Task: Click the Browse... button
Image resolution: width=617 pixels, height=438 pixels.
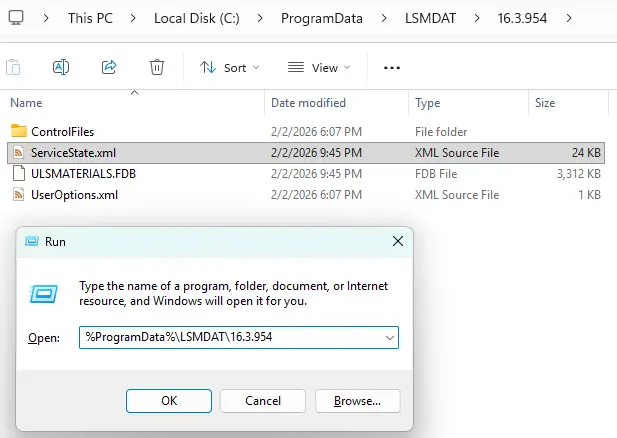Action: click(357, 400)
